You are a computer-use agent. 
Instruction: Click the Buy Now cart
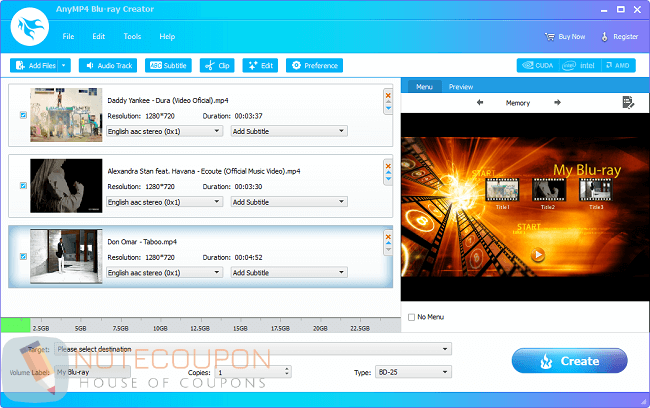point(565,36)
